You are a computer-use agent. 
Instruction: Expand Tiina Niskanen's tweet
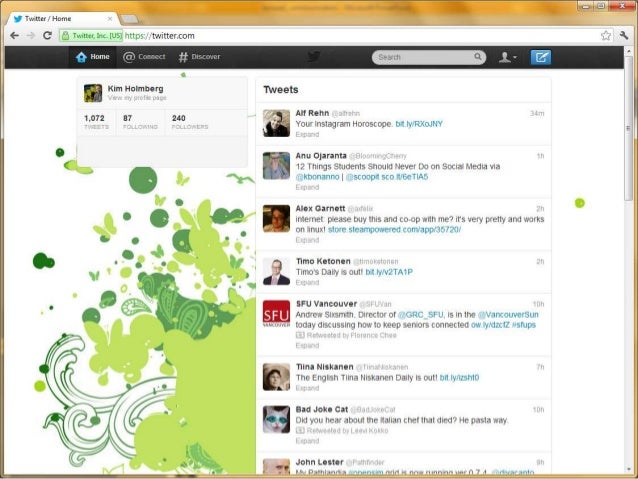point(307,388)
